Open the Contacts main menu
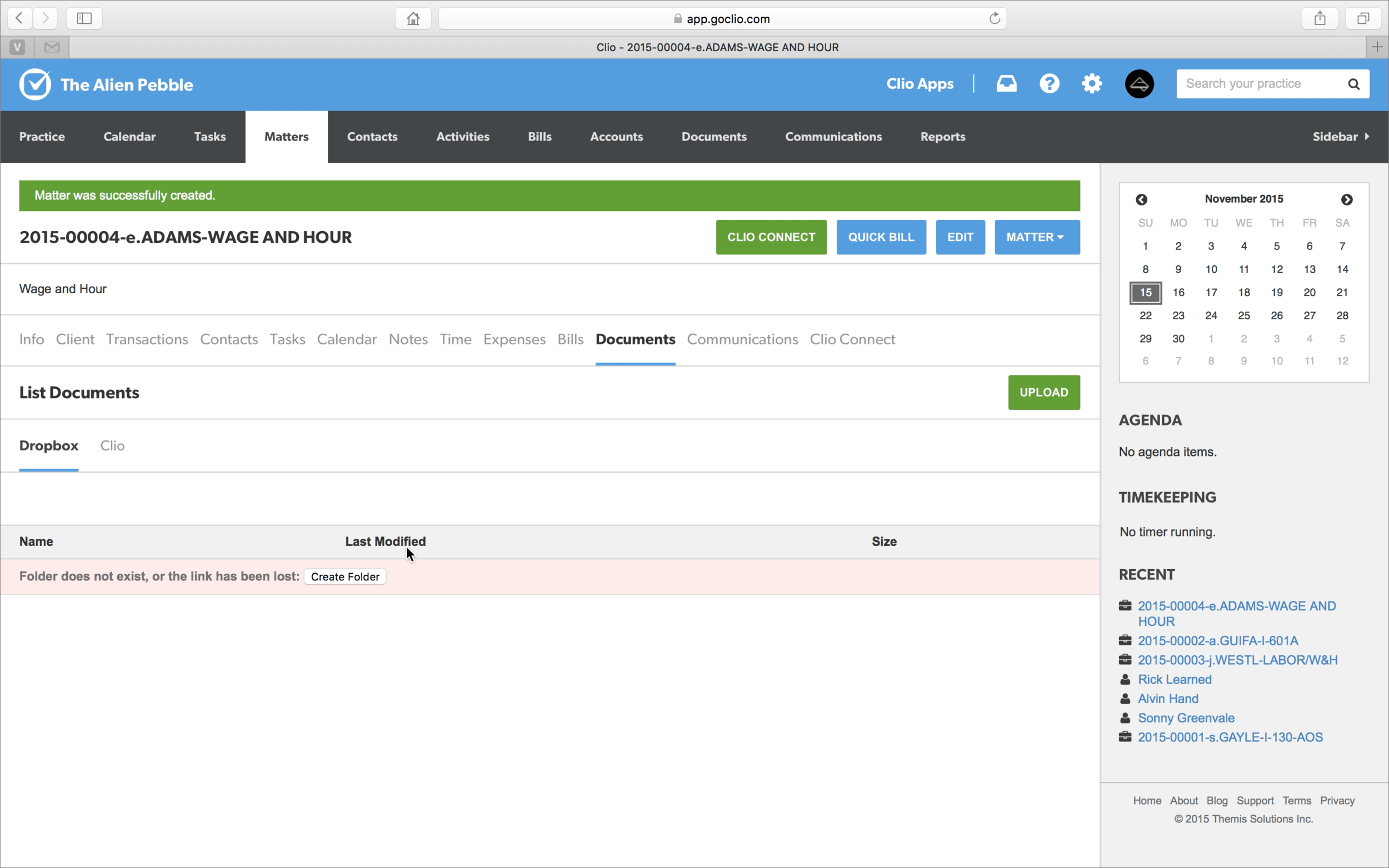 372,137
